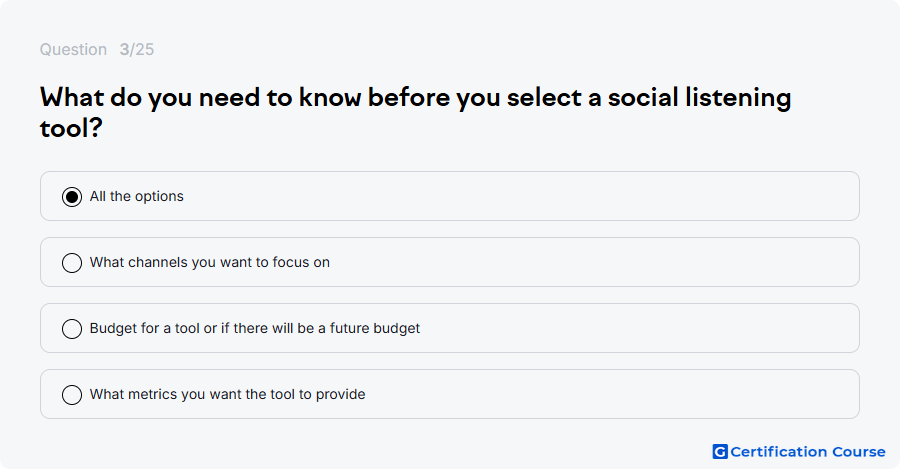The width and height of the screenshot is (900, 469).
Task: Select the 'All the options' radio button
Action: click(72, 197)
